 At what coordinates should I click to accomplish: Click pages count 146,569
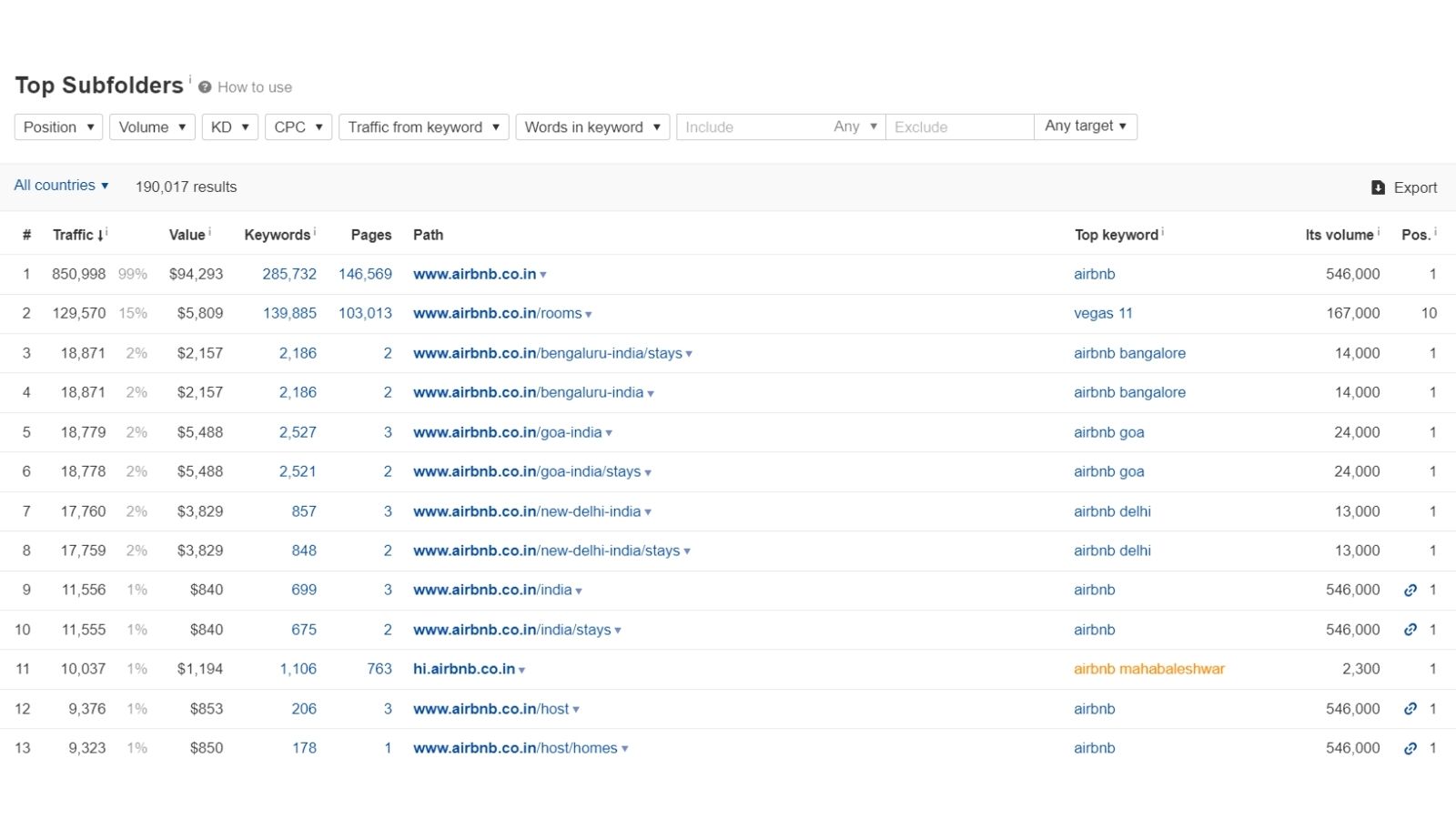click(x=365, y=274)
